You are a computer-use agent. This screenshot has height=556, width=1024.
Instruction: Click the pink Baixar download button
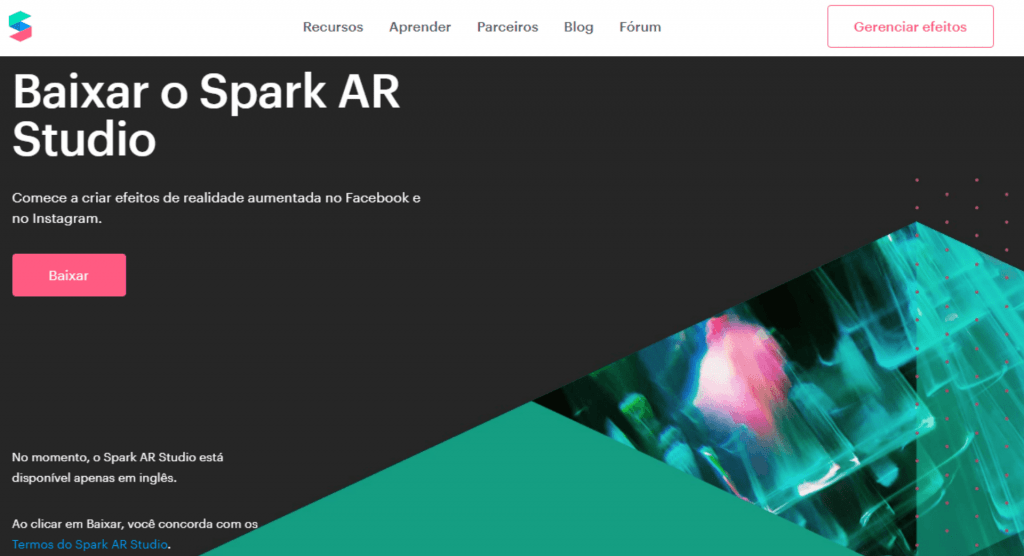pyautogui.click(x=69, y=275)
